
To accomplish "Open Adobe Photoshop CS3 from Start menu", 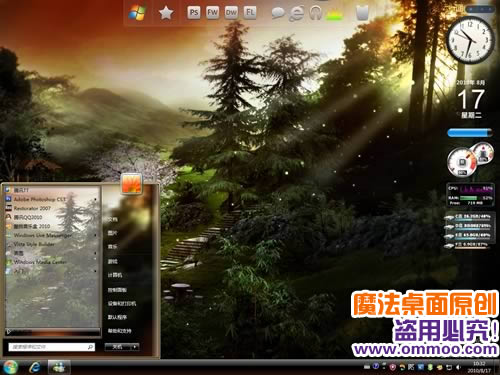I will click(52, 199).
